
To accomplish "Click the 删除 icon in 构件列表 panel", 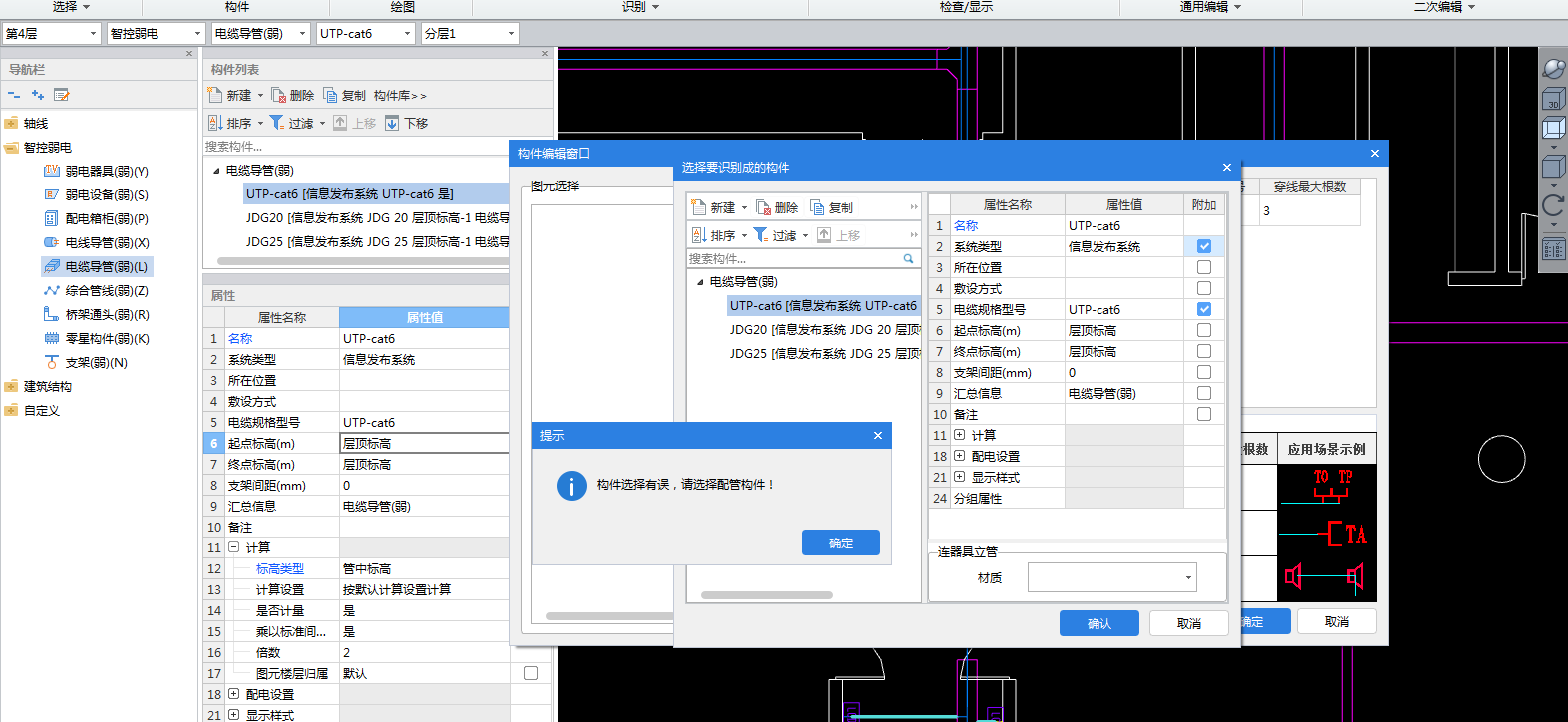I will pos(279,95).
